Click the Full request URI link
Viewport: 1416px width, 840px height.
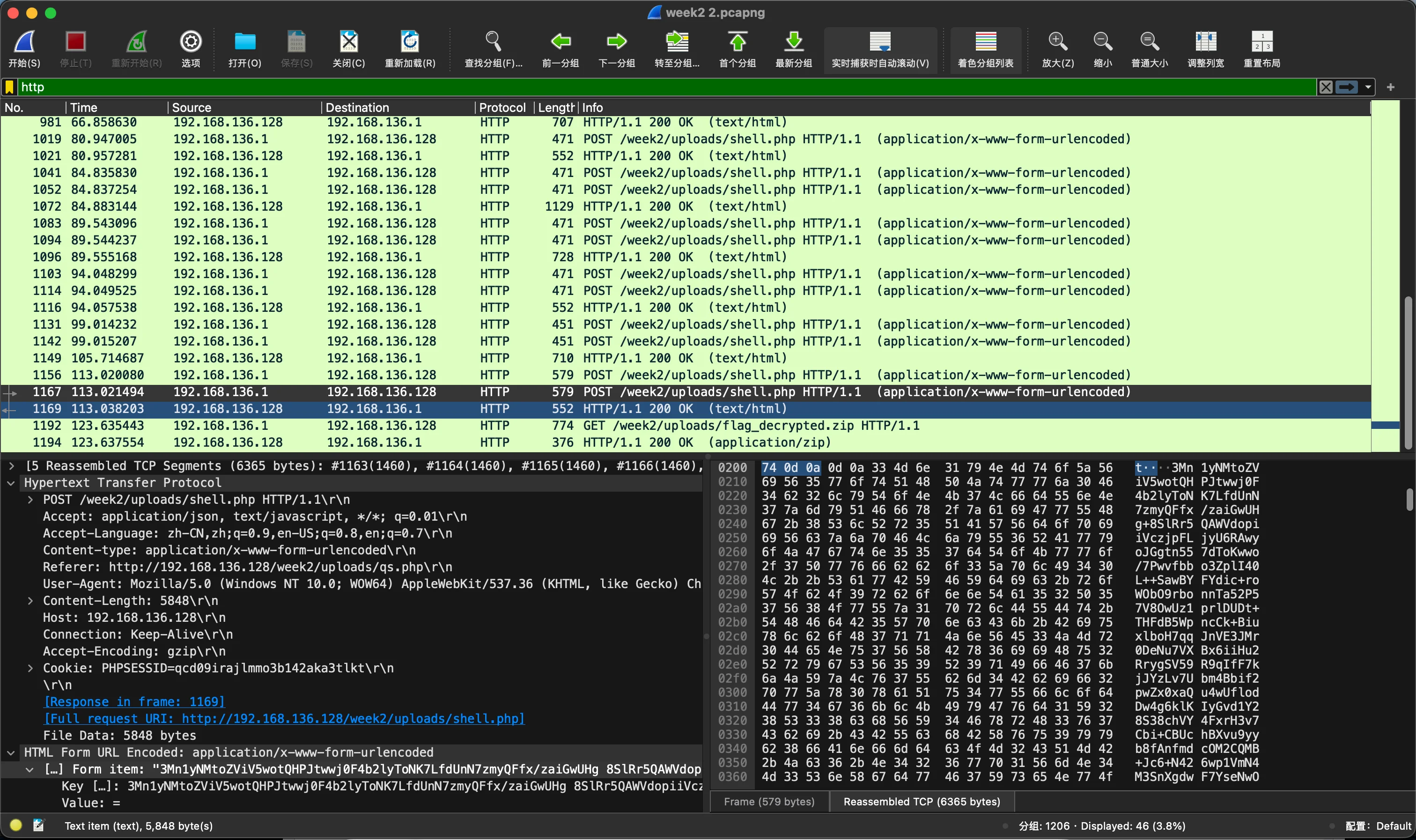pos(284,719)
